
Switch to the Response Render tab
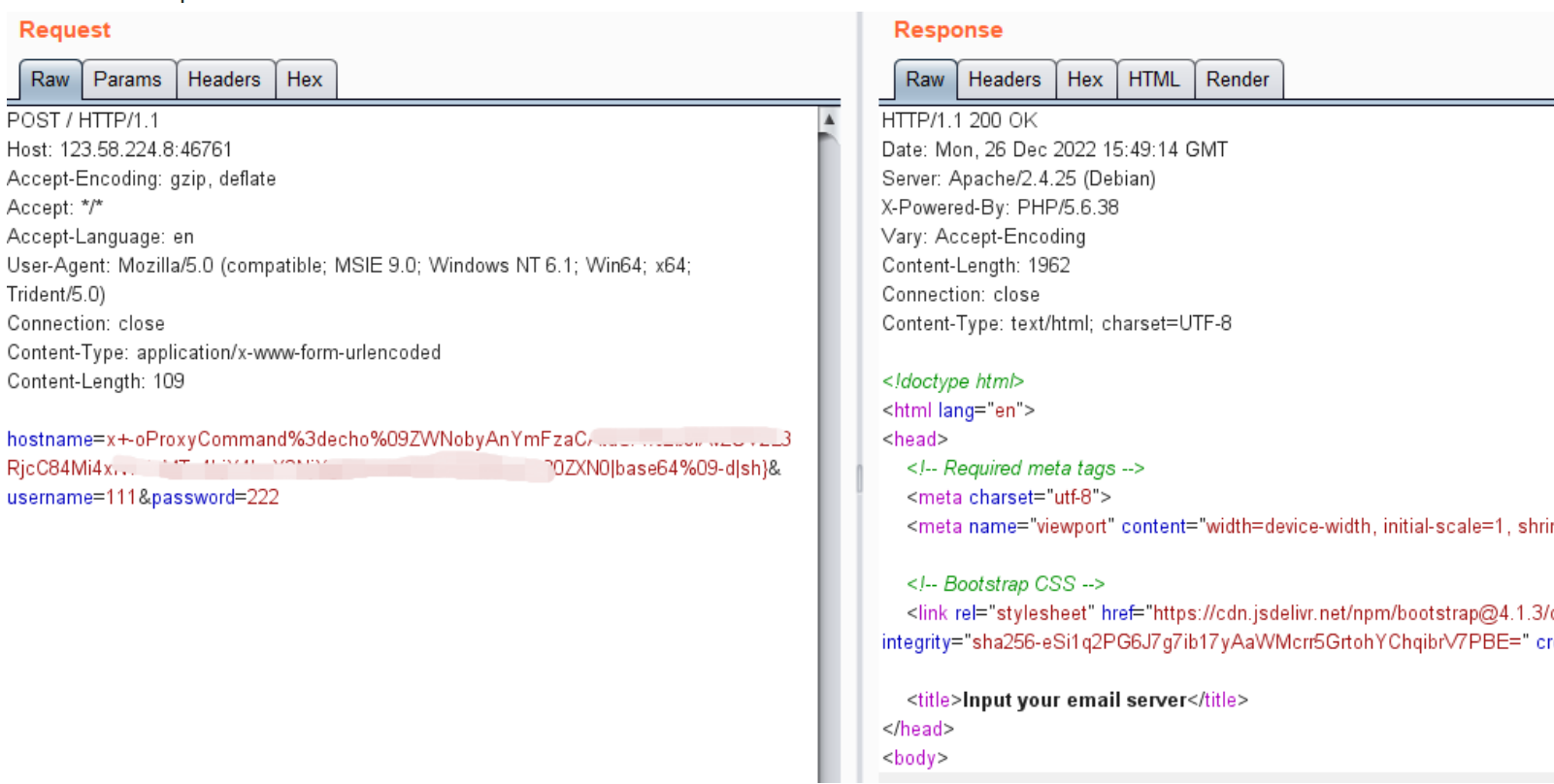pyautogui.click(x=1238, y=80)
